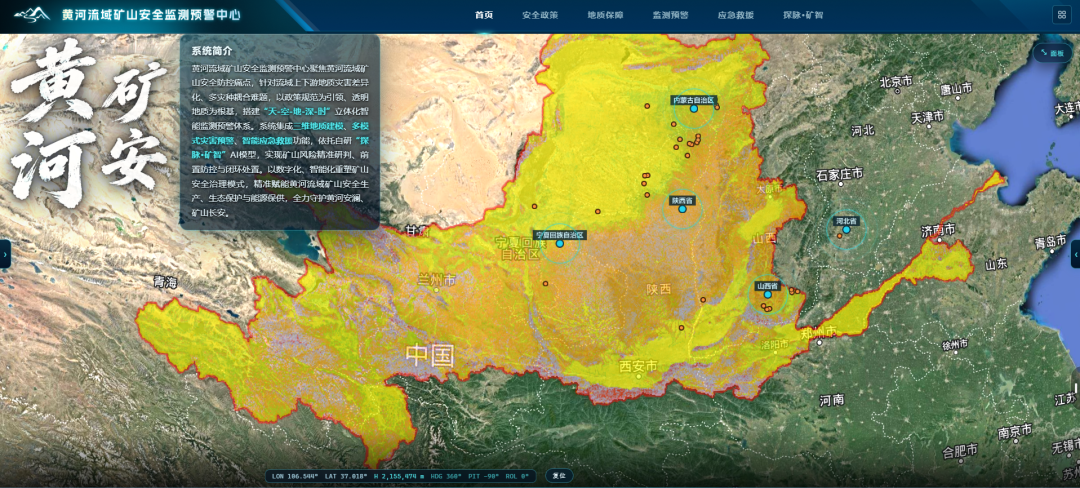The image size is (1080, 488).
Task: Click the 唐山市 city label on map
Action: (956, 89)
